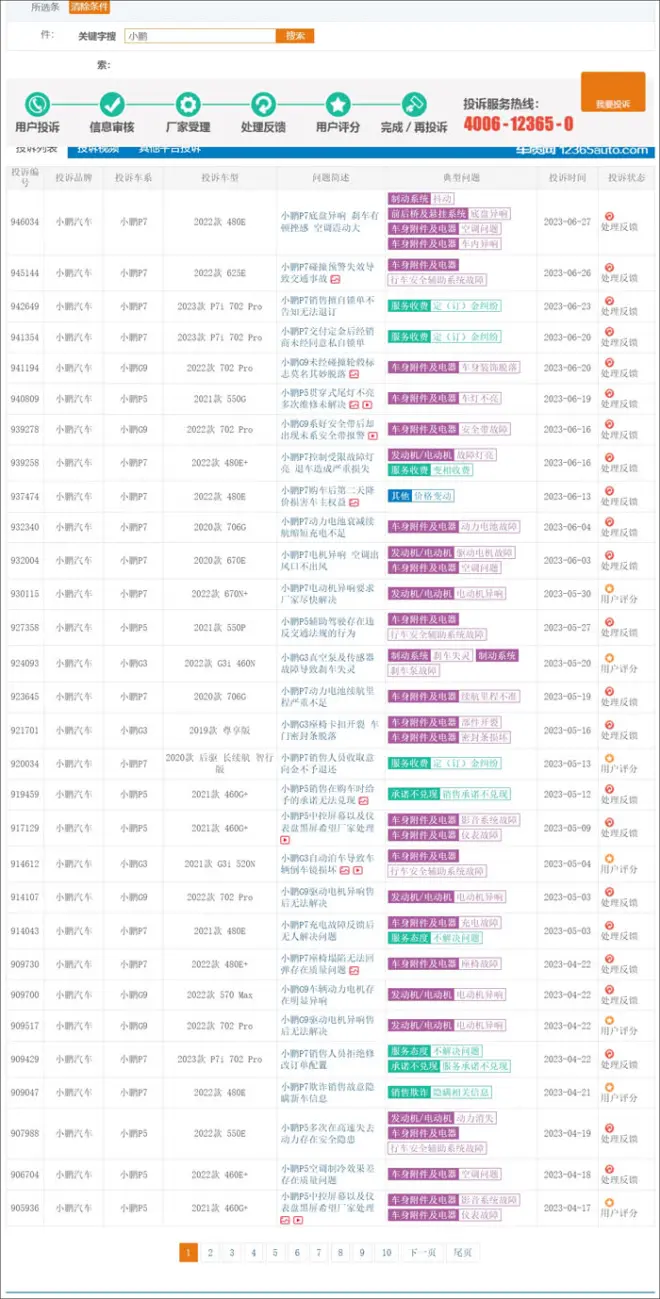Click the 完成/再投诉 step icon
660x1299 pixels.
(x=414, y=104)
